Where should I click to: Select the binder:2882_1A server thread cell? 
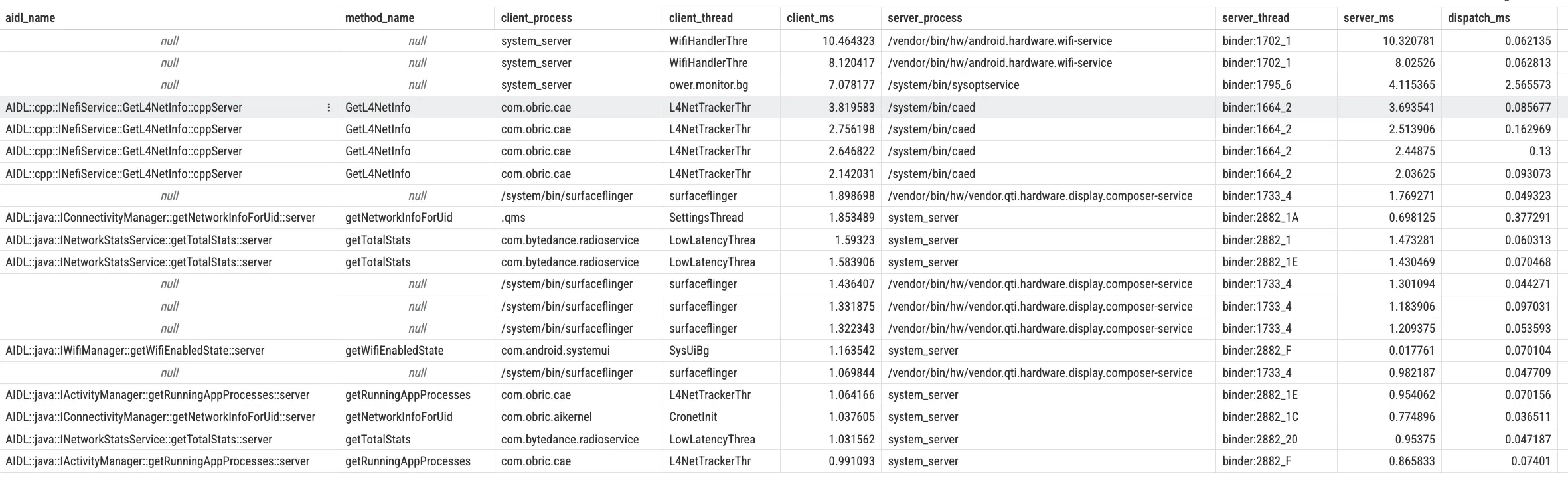[1260, 218]
